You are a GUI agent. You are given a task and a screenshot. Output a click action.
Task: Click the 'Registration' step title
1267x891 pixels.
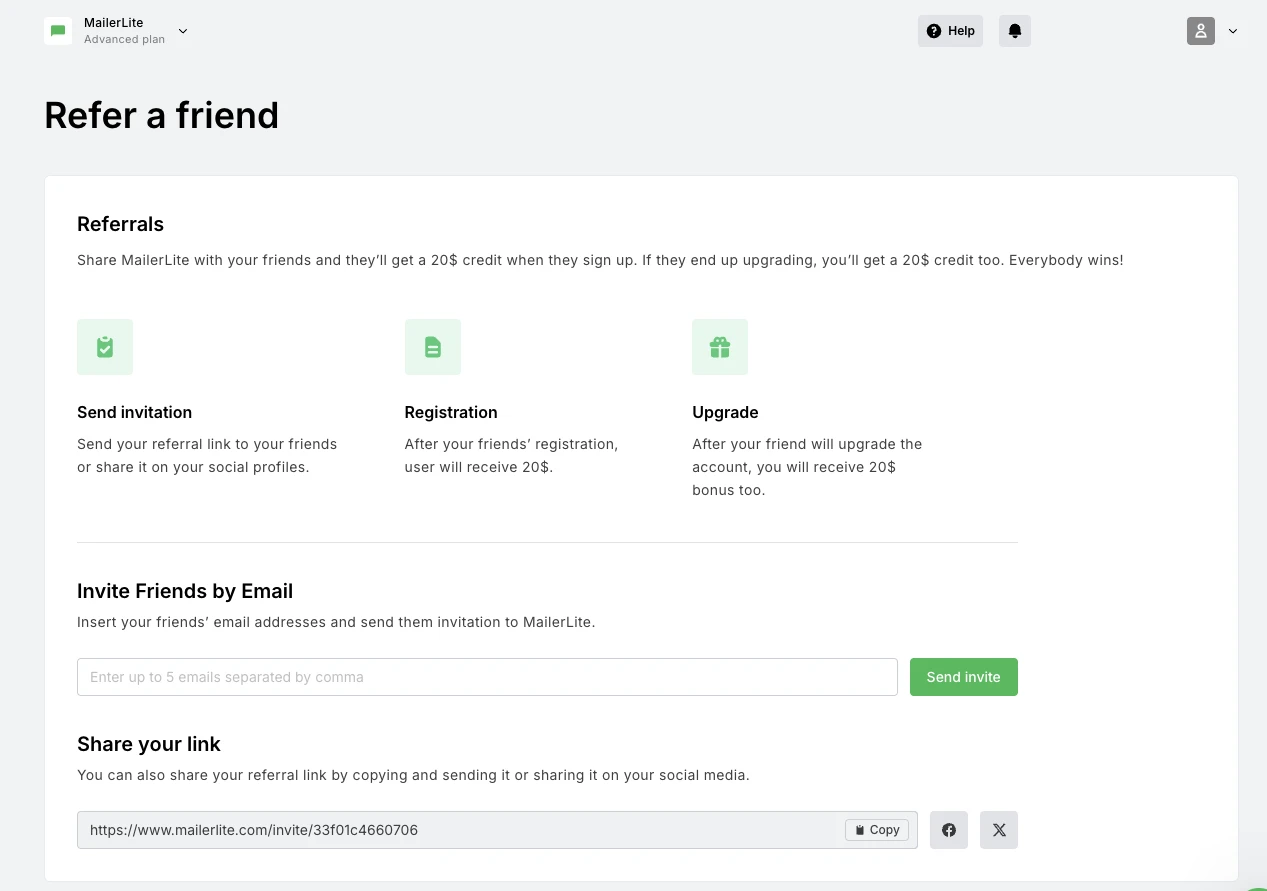click(451, 412)
